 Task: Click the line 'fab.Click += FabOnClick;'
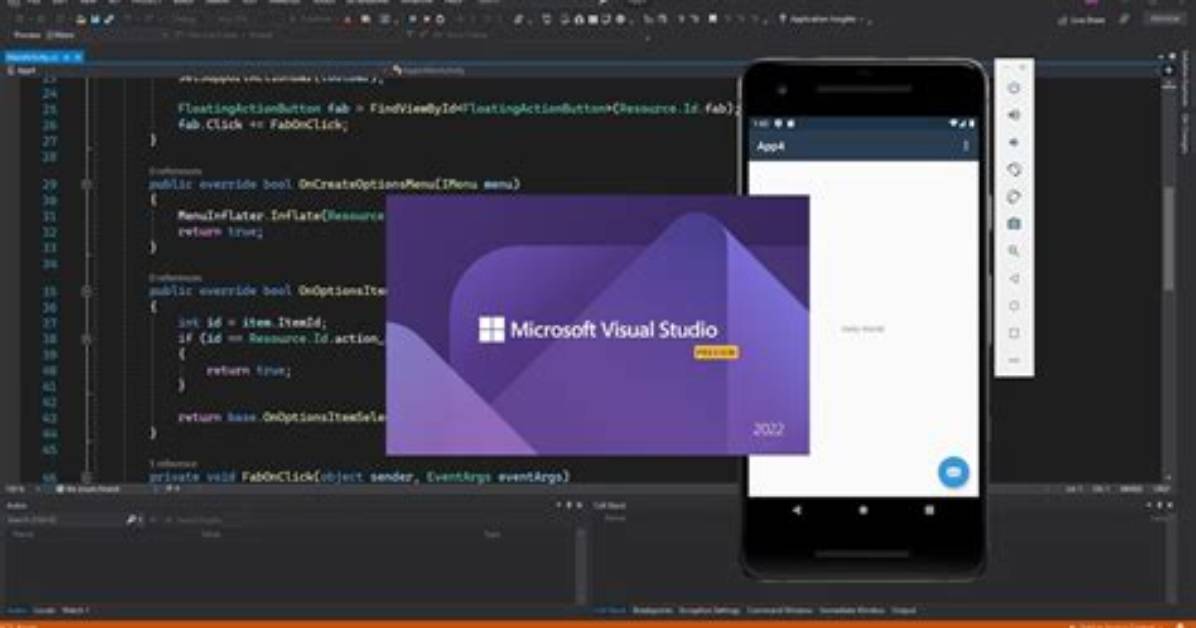coord(262,124)
